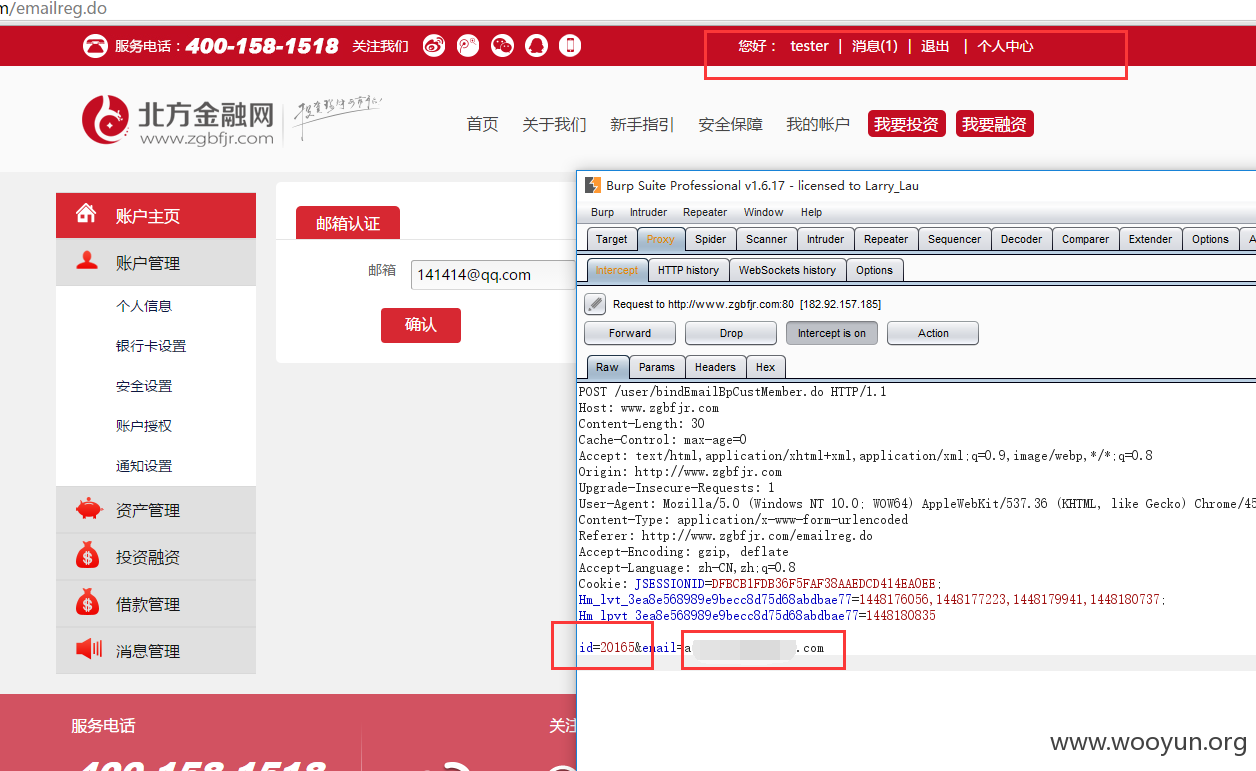
Task: Switch to the Spider tab
Action: [x=710, y=239]
